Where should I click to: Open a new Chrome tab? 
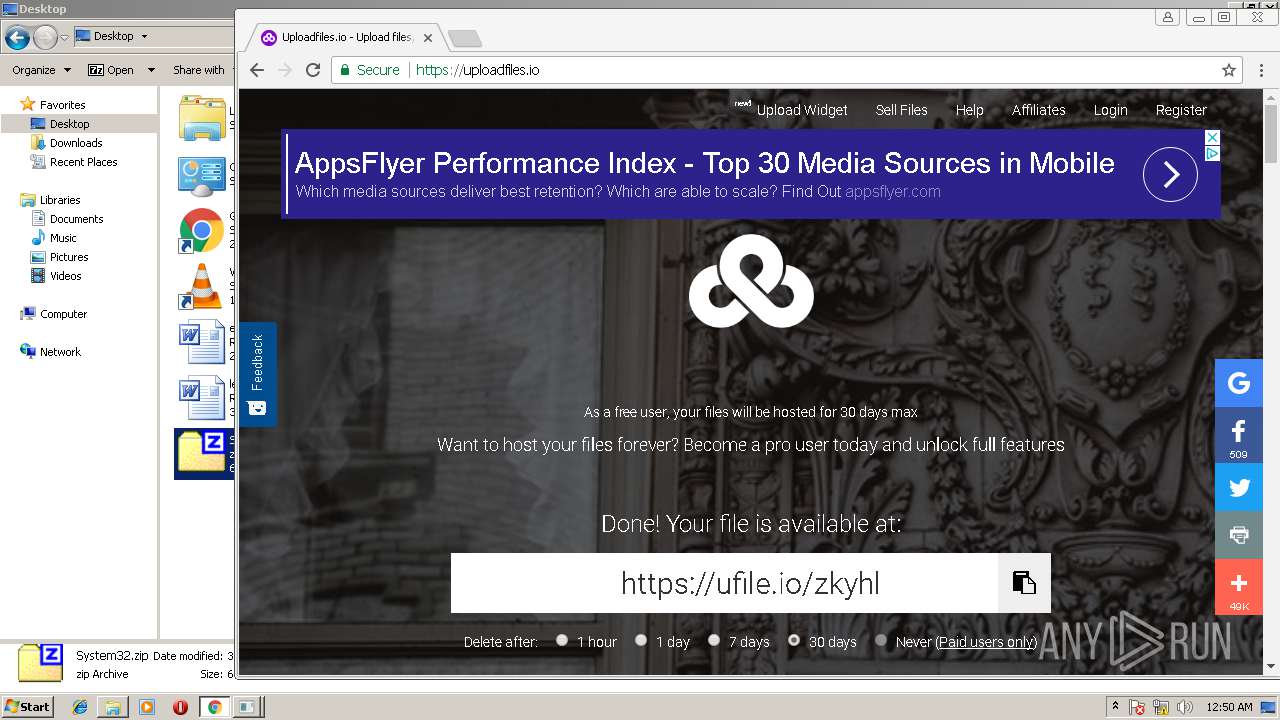(x=465, y=38)
